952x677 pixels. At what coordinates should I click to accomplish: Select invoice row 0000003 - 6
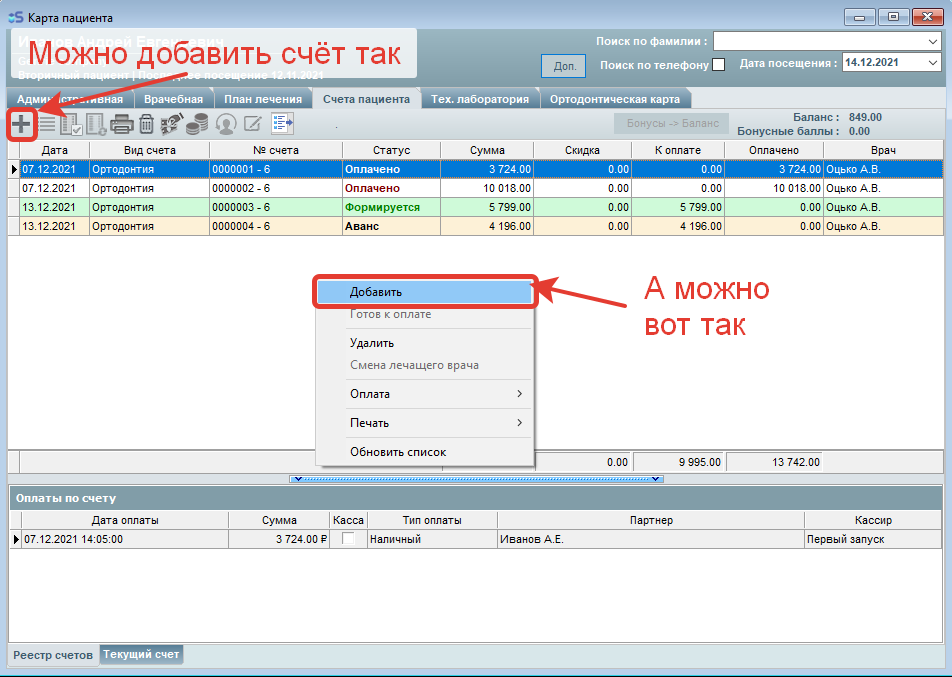point(275,207)
